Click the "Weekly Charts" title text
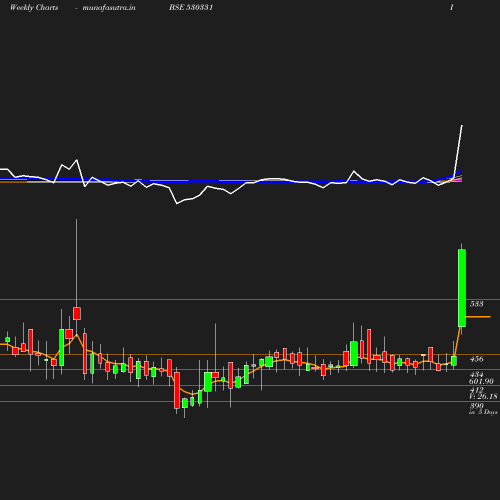 click(x=34, y=8)
